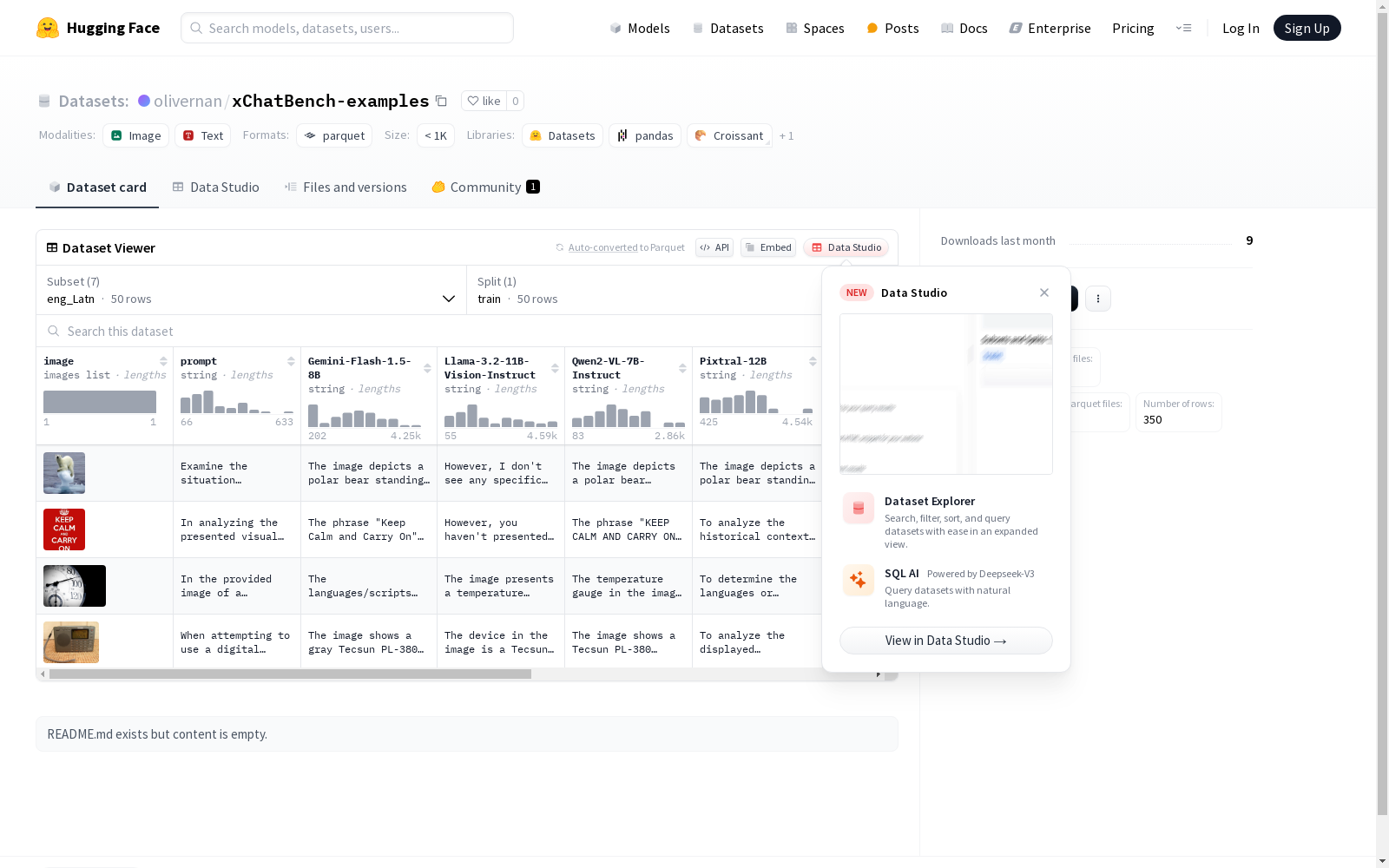Screen dimensions: 1389x868
Task: Click the API button in Dataset Viewer
Action: point(714,247)
